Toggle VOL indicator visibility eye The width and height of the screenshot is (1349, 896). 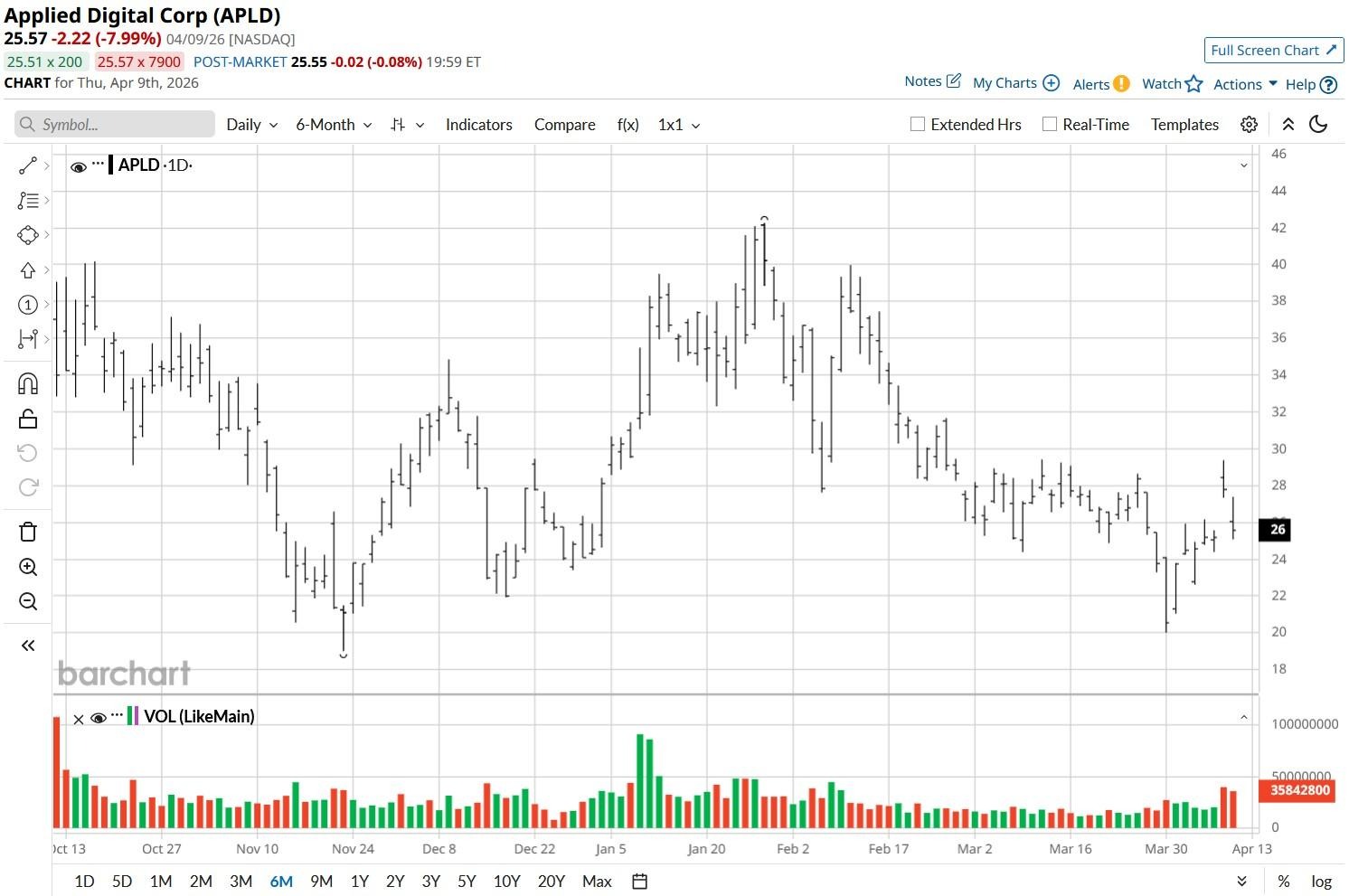[x=99, y=718]
